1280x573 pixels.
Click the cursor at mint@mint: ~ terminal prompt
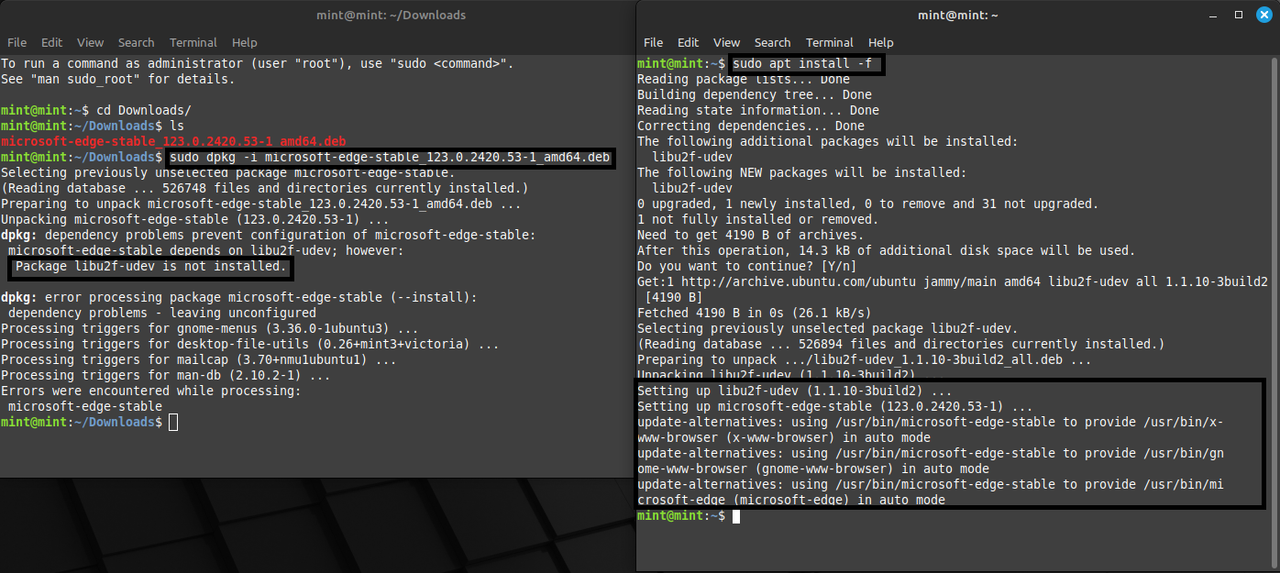(x=736, y=516)
